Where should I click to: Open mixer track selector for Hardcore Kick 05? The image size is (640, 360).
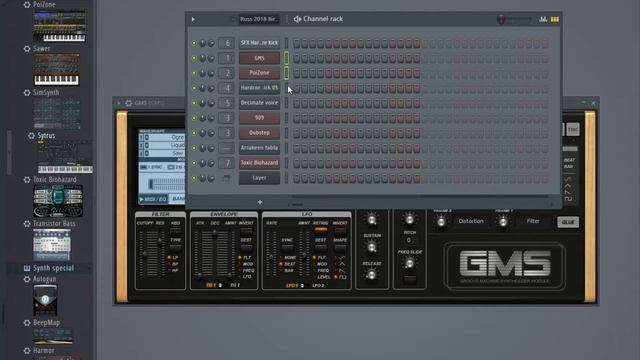click(227, 88)
